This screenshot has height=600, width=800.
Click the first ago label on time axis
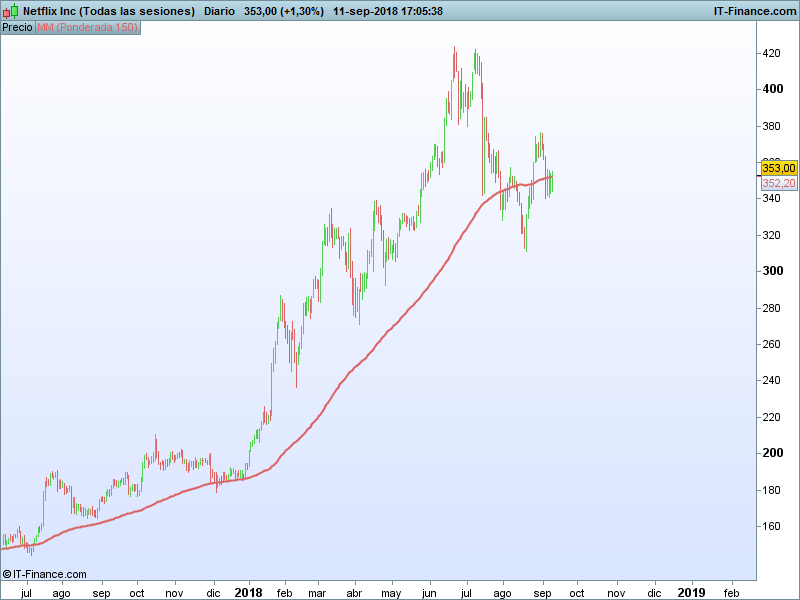pyautogui.click(x=61, y=594)
